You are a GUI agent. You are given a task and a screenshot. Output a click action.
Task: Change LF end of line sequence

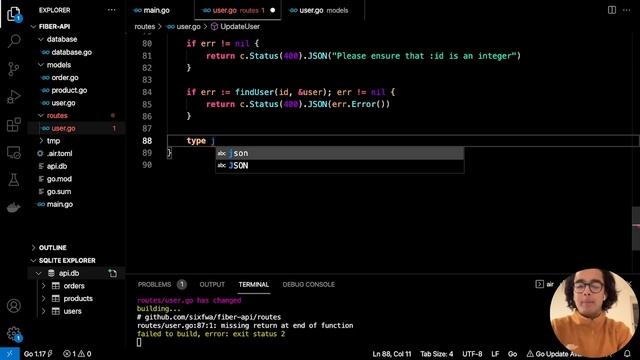point(495,354)
